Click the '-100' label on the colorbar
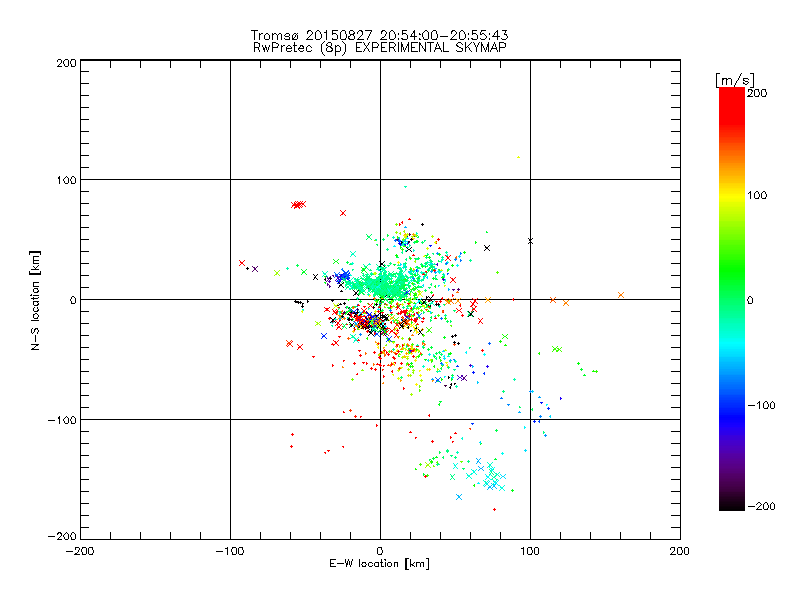800x600 pixels. click(x=761, y=406)
